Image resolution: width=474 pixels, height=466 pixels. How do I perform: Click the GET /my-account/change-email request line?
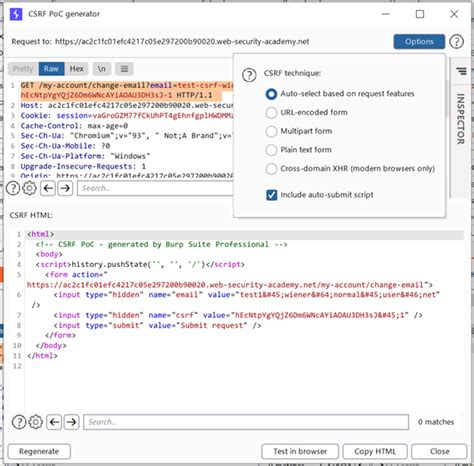[127, 90]
